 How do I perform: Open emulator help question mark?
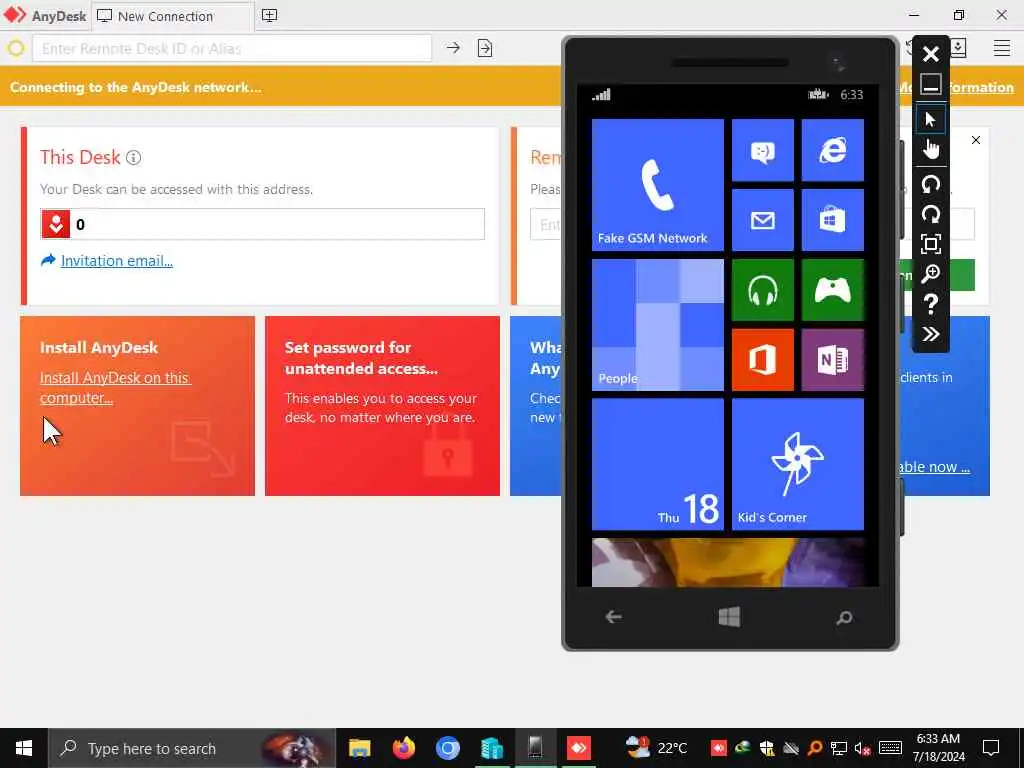point(931,304)
